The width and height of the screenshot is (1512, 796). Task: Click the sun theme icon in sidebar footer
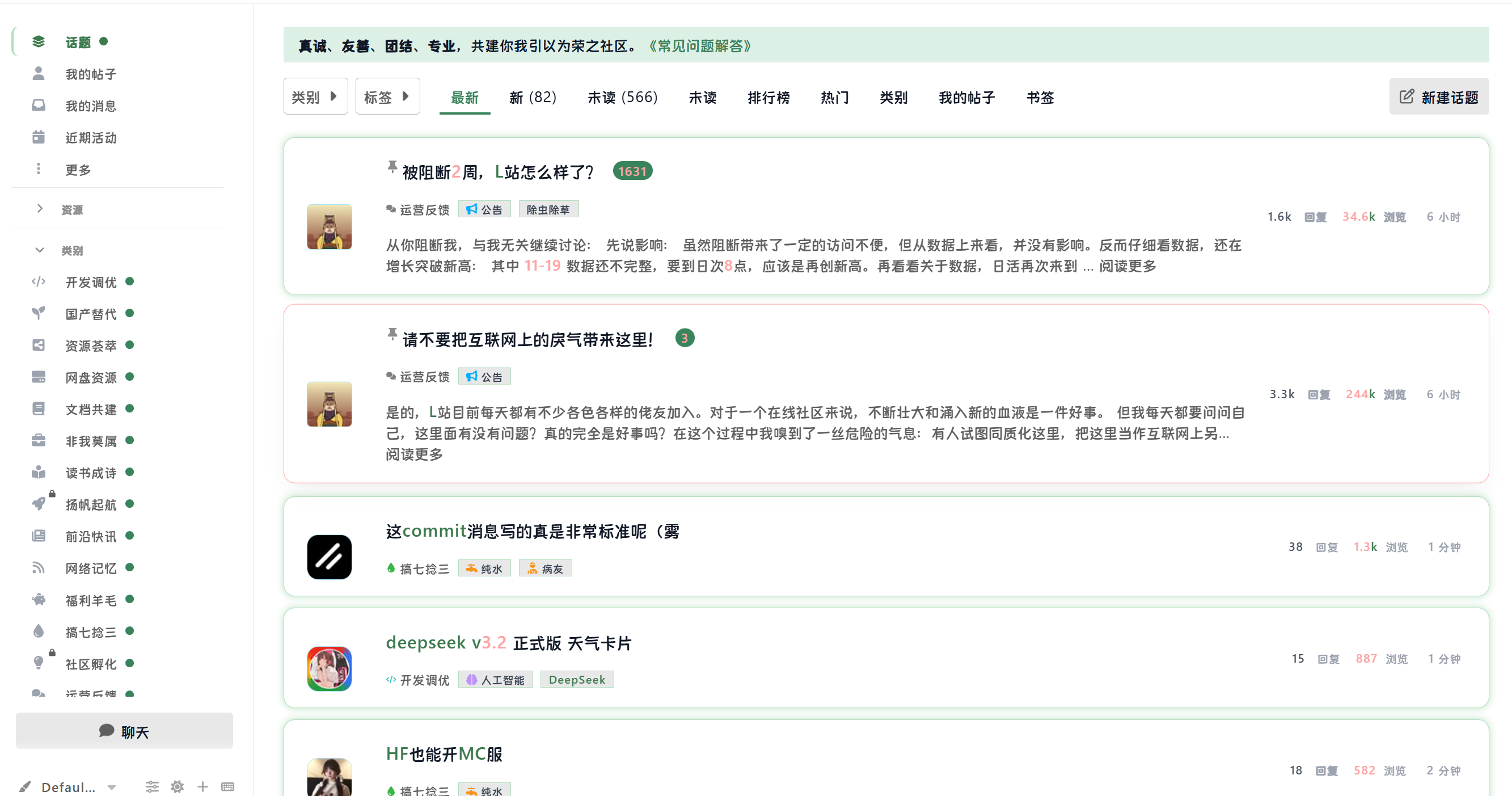pos(178,786)
